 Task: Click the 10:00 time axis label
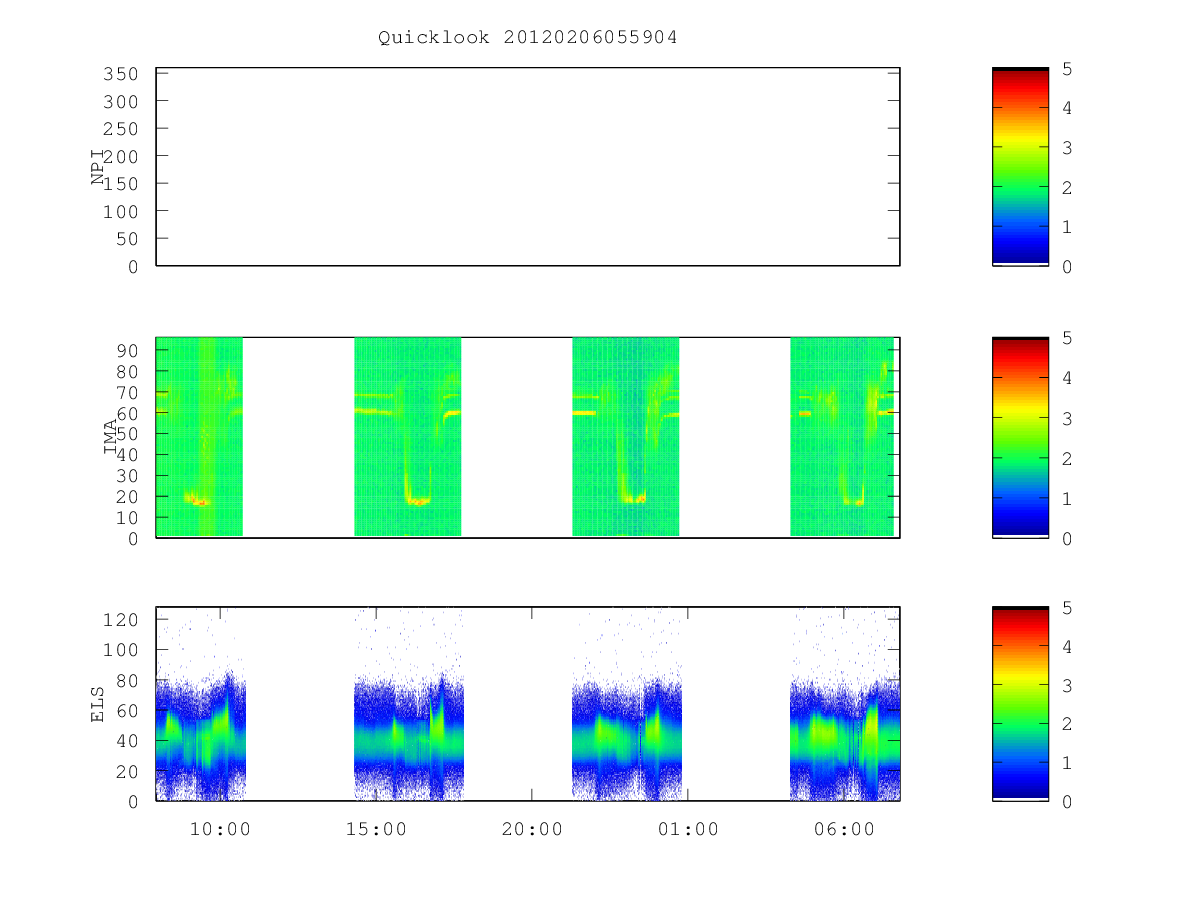click(220, 829)
